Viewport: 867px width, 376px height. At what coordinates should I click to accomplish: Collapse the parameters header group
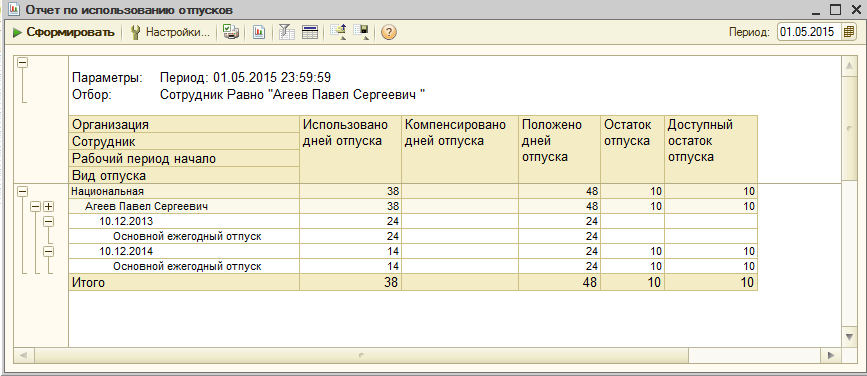point(23,63)
